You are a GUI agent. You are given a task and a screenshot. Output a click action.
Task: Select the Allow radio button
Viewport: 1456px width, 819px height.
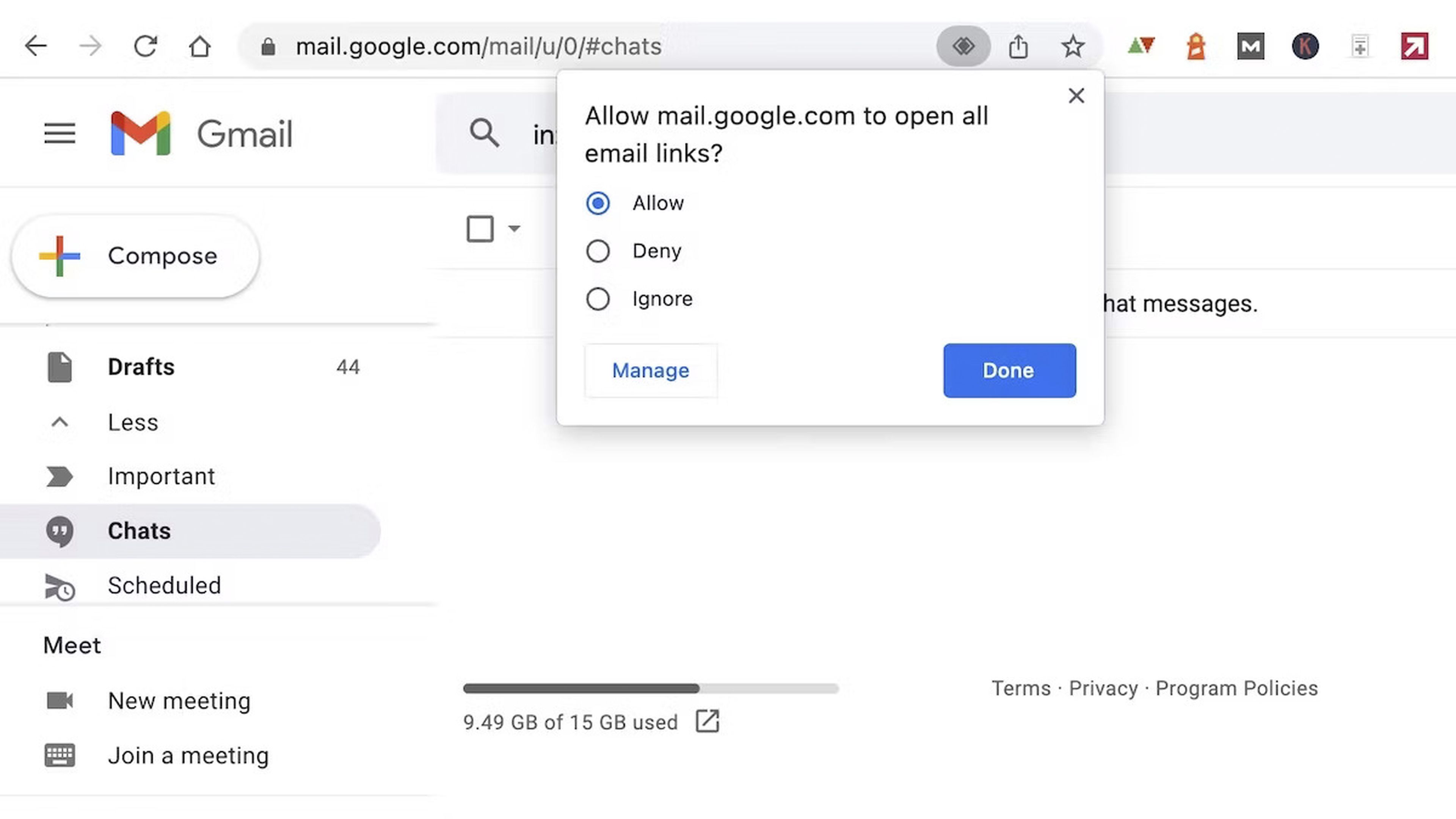597,203
